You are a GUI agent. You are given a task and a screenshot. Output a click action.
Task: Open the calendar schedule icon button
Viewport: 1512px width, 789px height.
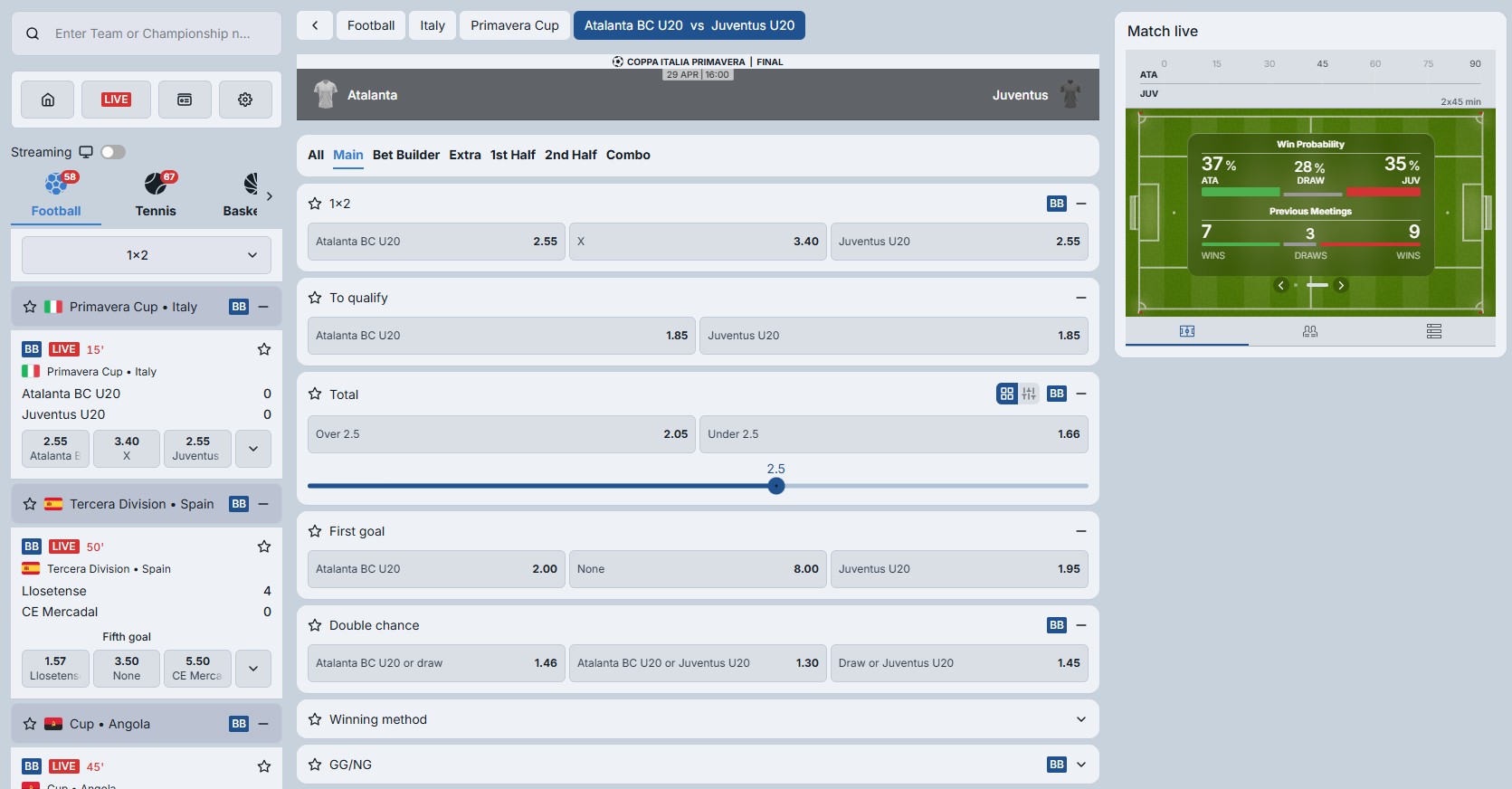click(x=185, y=100)
